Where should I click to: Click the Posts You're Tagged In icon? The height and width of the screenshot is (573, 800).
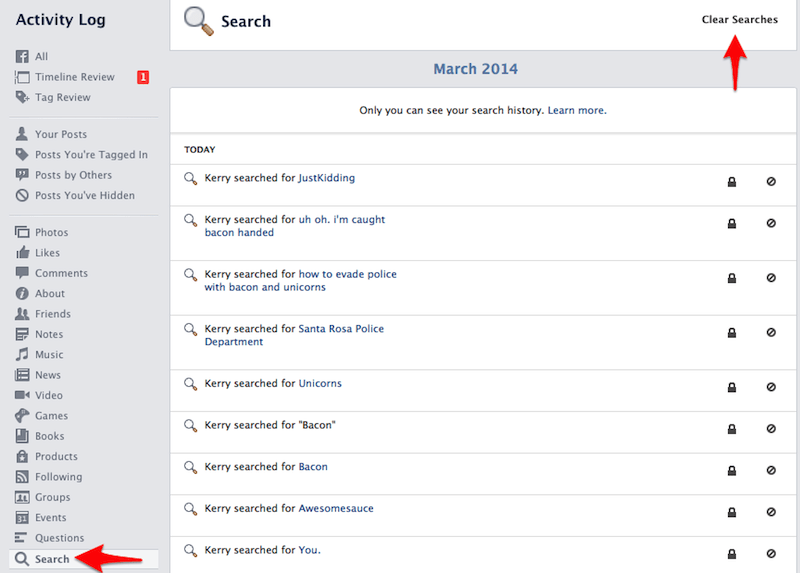(x=22, y=154)
